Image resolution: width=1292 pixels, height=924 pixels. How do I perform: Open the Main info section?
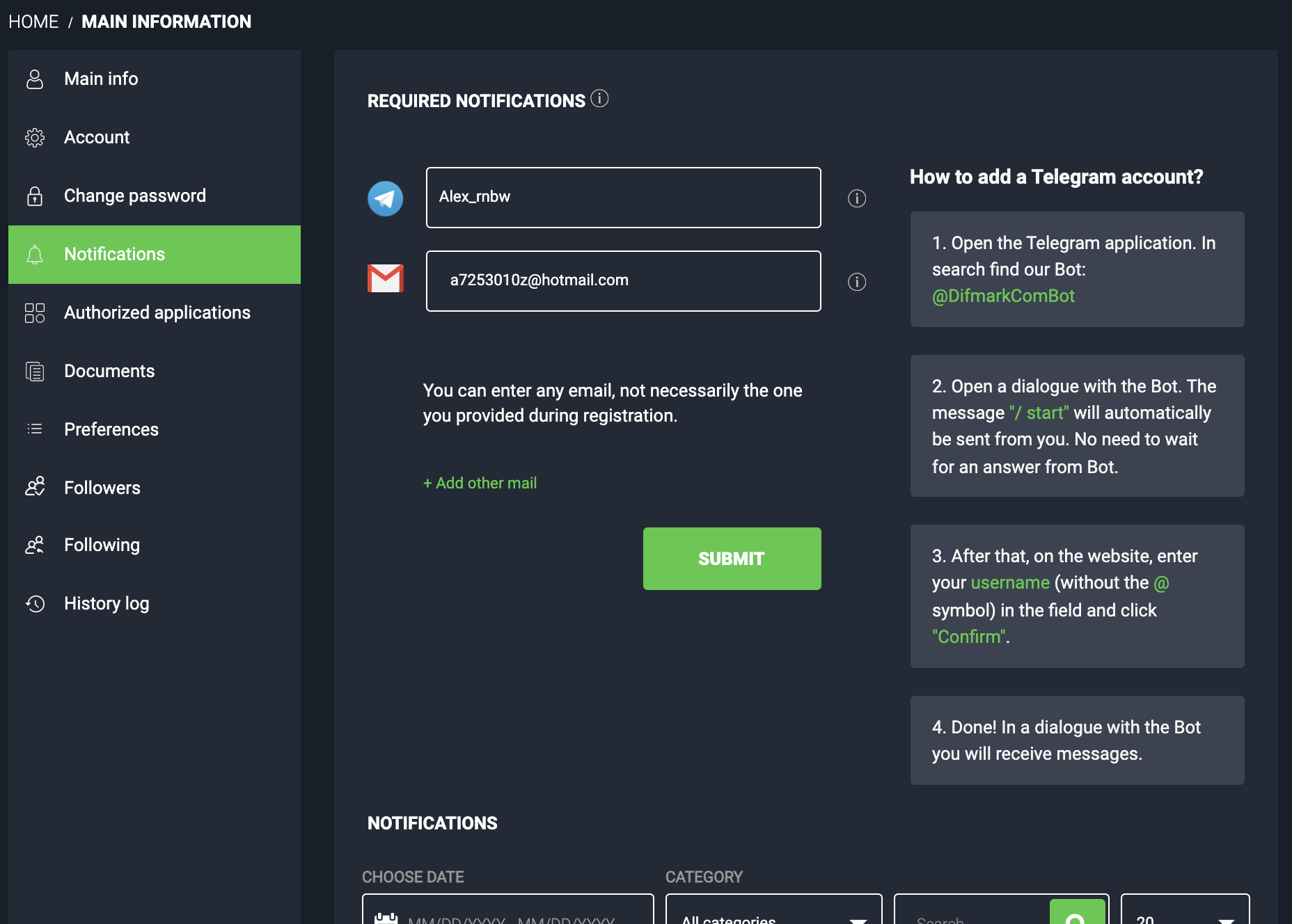pos(101,79)
